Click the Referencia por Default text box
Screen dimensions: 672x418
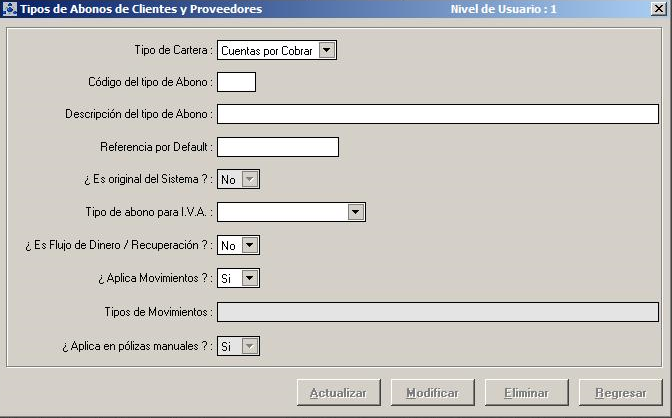(278, 147)
